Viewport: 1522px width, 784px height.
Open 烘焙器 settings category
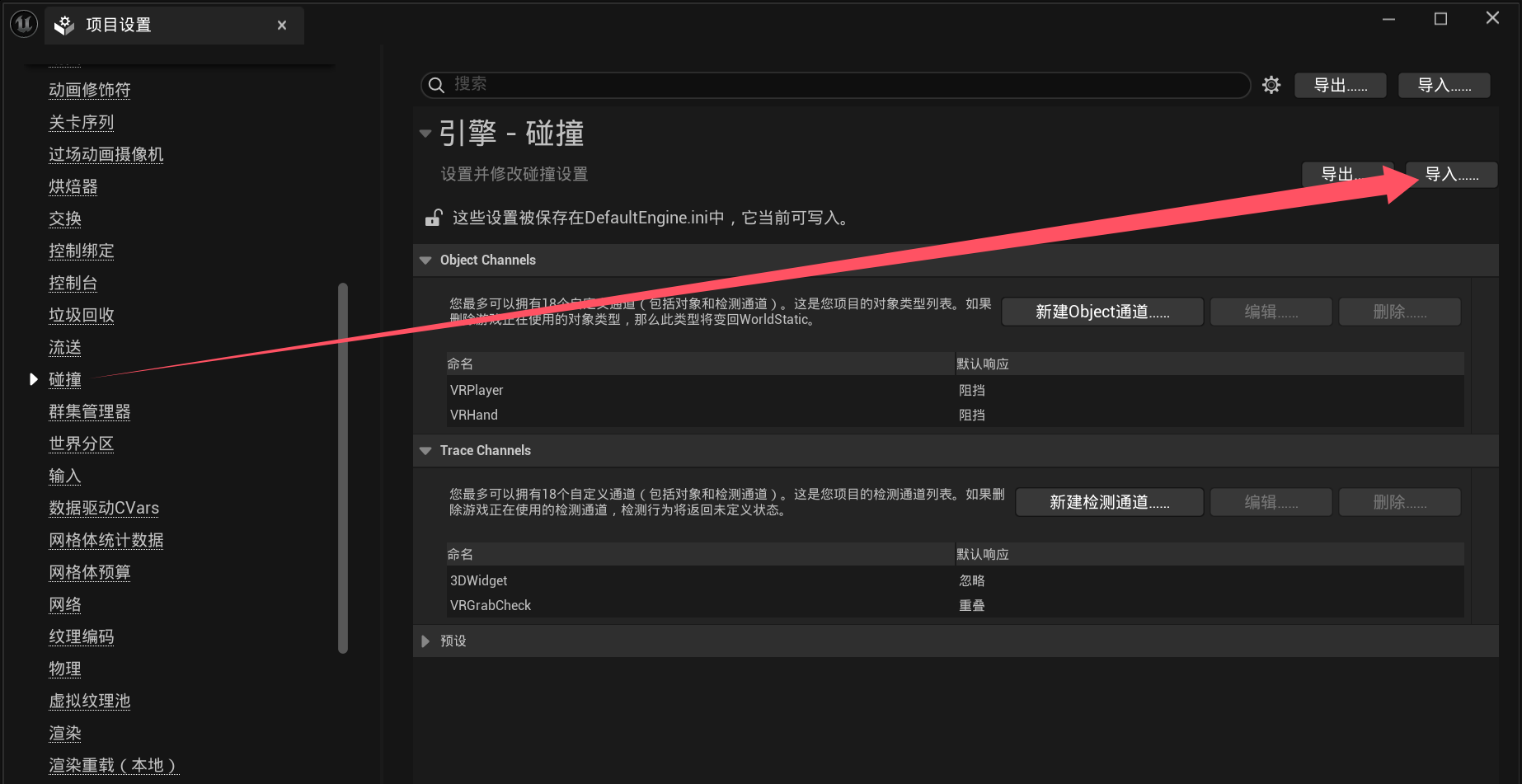[73, 186]
